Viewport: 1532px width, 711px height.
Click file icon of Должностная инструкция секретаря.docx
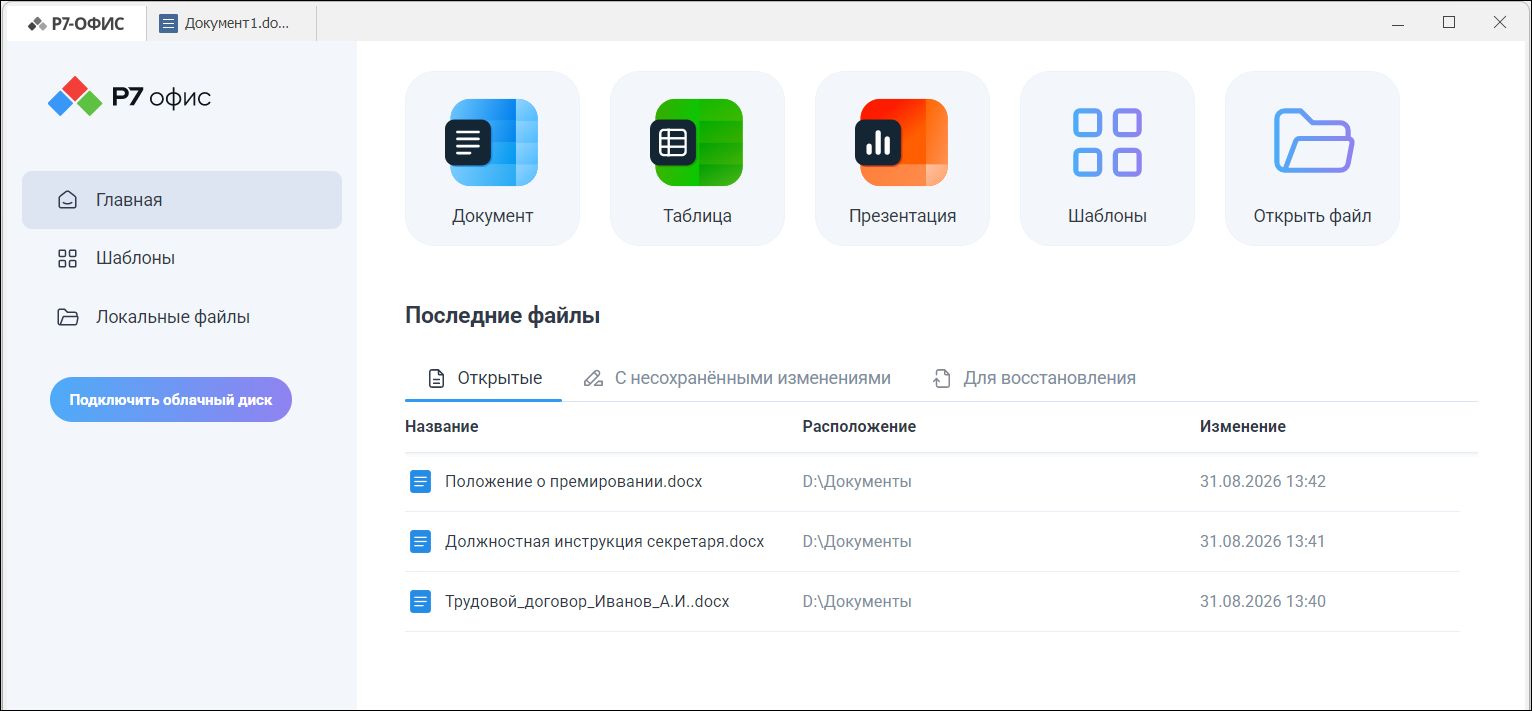tap(420, 542)
